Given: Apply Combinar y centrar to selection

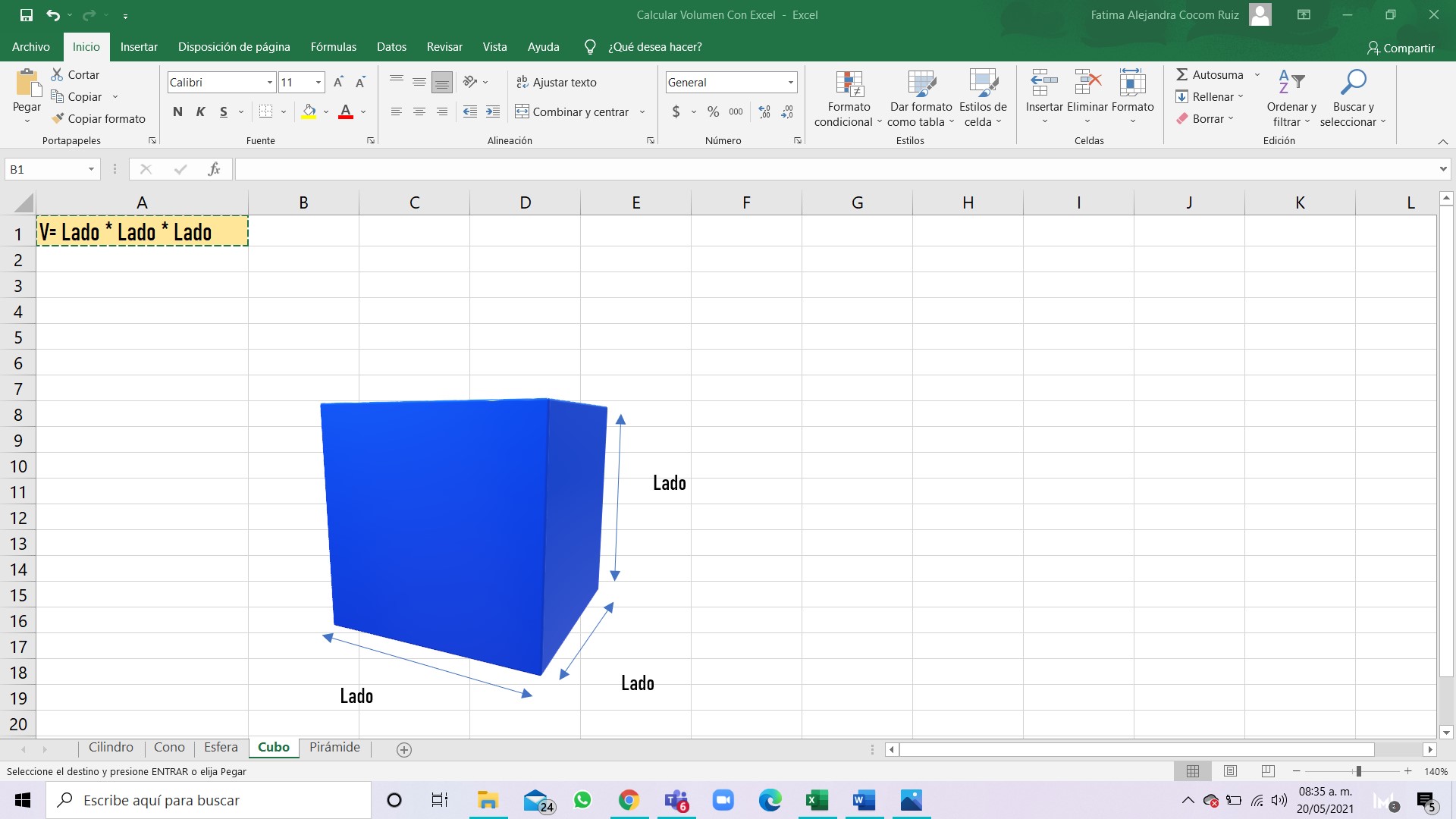Looking at the screenshot, I should coord(573,111).
